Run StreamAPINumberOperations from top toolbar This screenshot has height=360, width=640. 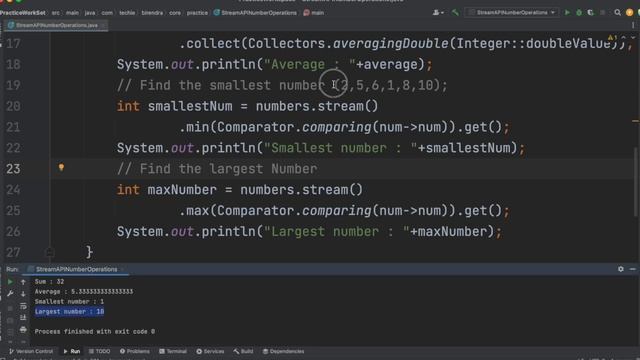pyautogui.click(x=567, y=13)
